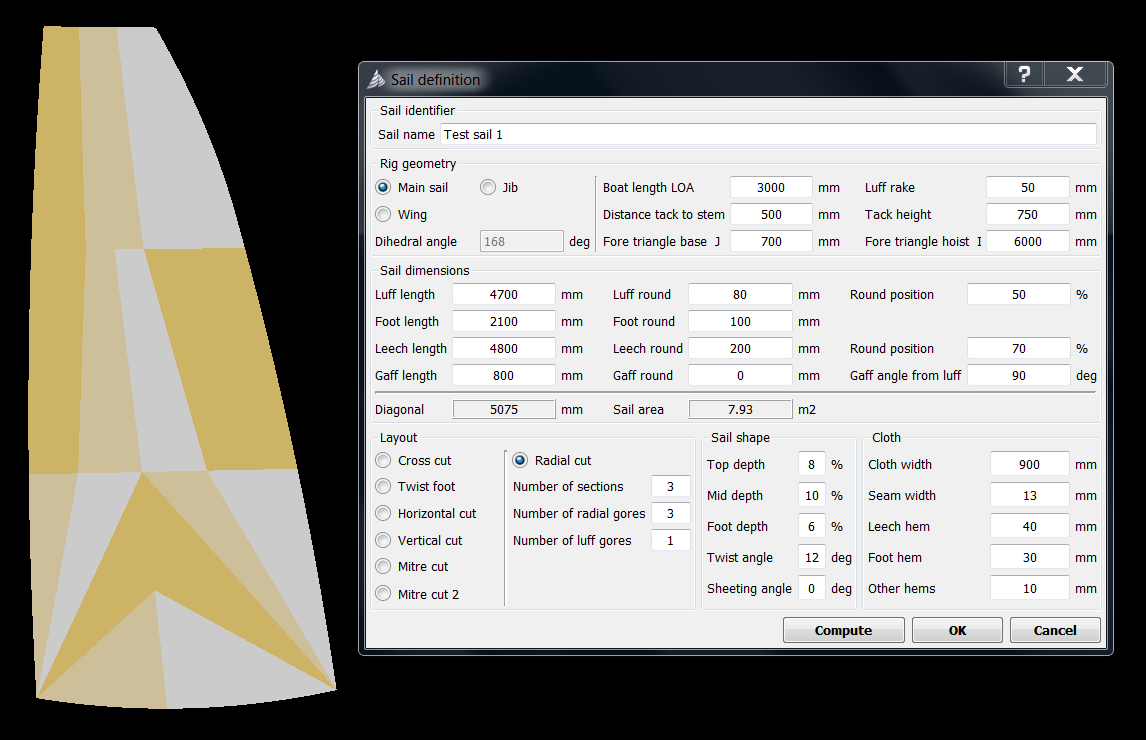Click the Cloth width input box
Viewport: 1146px width, 740px height.
point(1029,464)
